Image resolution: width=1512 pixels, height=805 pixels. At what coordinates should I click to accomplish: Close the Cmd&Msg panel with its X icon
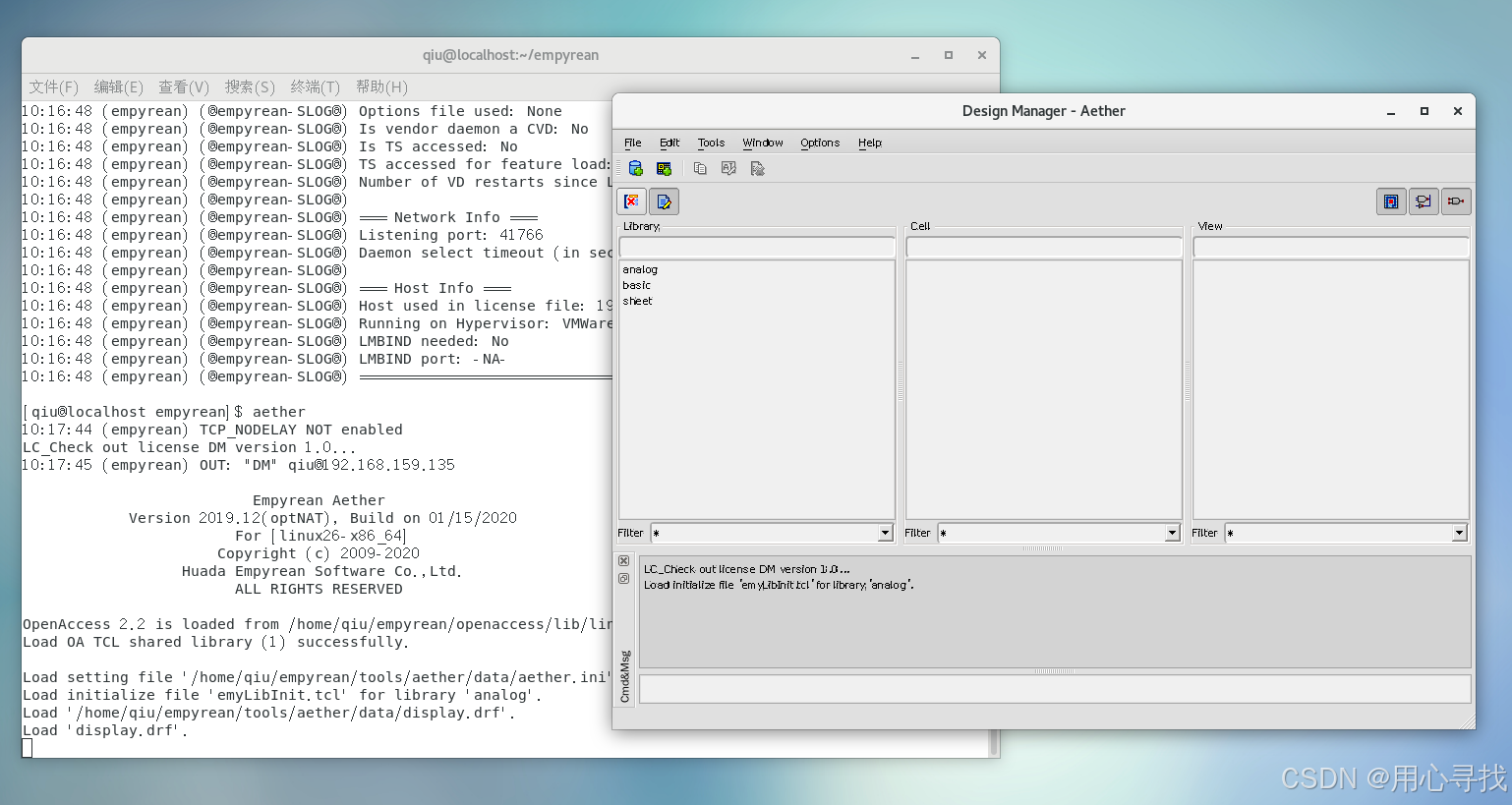(623, 561)
